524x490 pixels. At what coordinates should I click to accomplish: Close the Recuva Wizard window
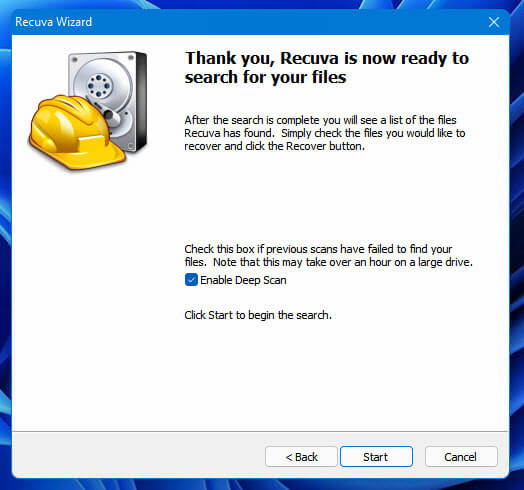pos(494,22)
